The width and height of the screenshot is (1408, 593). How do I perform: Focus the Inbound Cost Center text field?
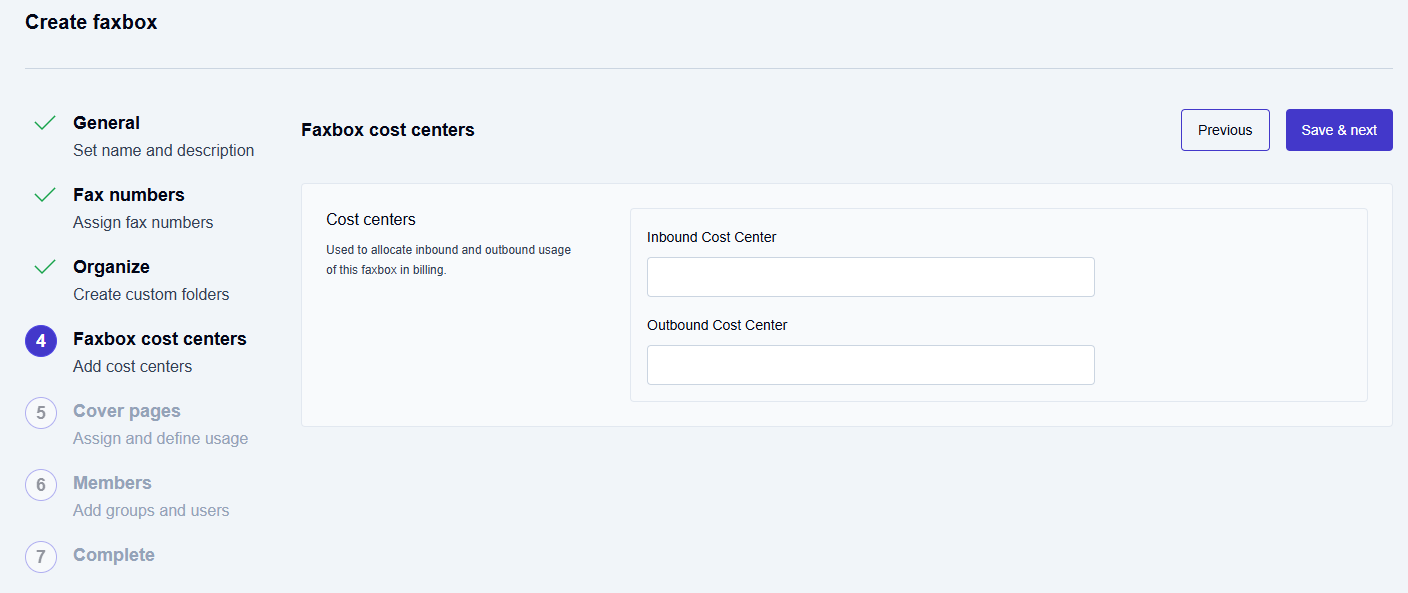tap(870, 277)
